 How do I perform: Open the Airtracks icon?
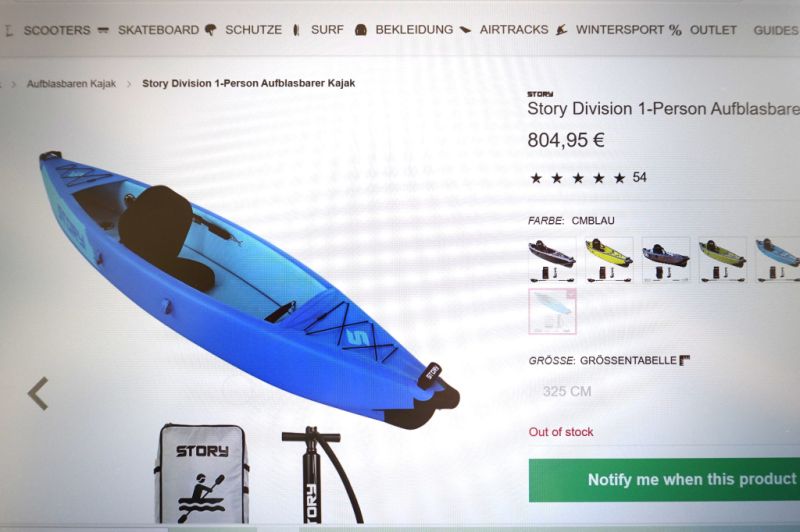pos(465,30)
